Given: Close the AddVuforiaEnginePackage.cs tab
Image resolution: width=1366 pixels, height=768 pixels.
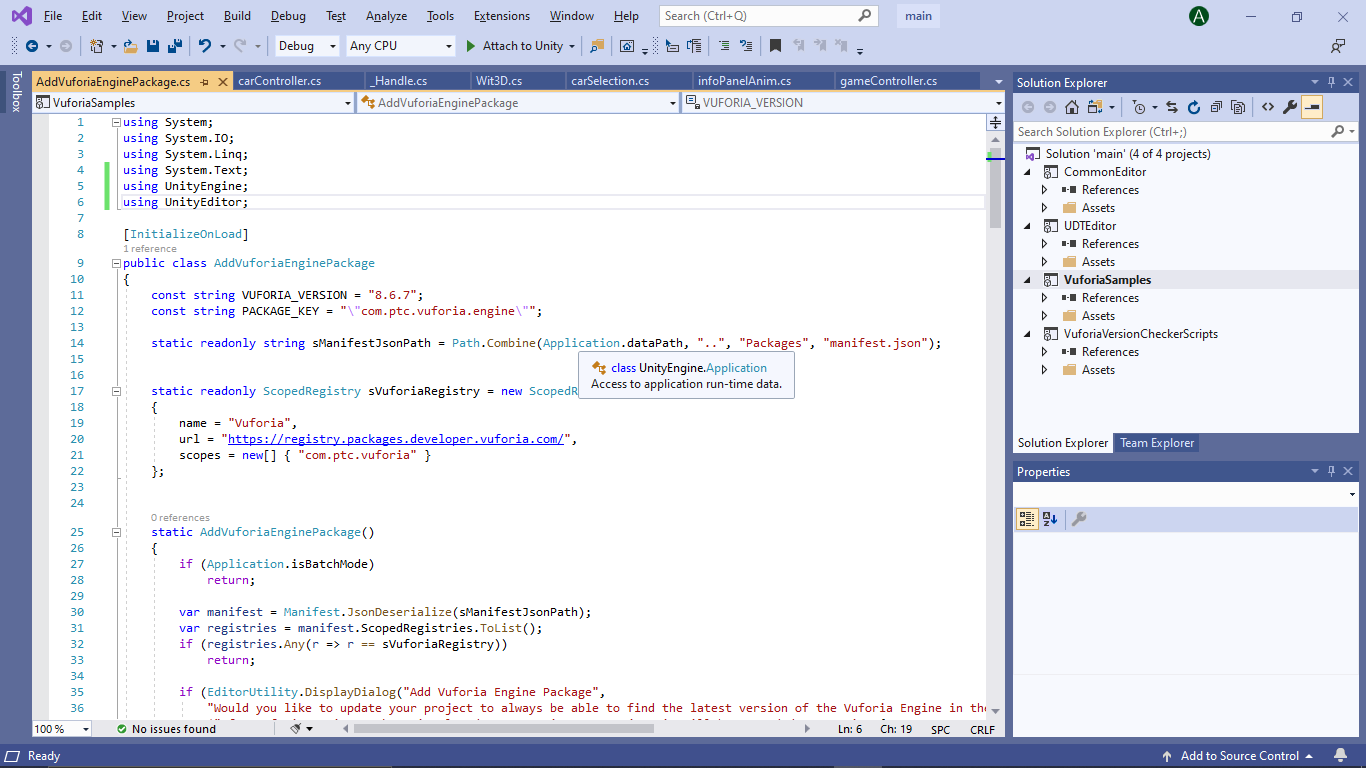Looking at the screenshot, I should [223, 82].
